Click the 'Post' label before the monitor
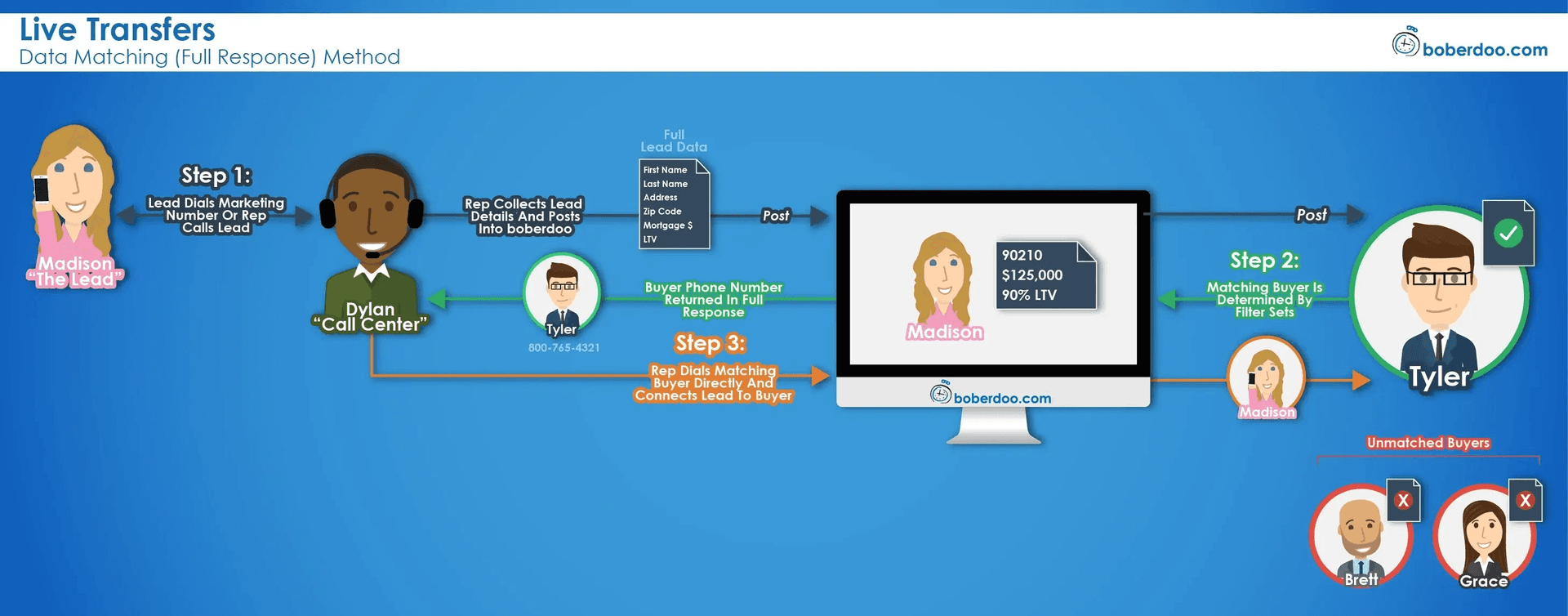This screenshot has height=616, width=1568. (x=776, y=216)
